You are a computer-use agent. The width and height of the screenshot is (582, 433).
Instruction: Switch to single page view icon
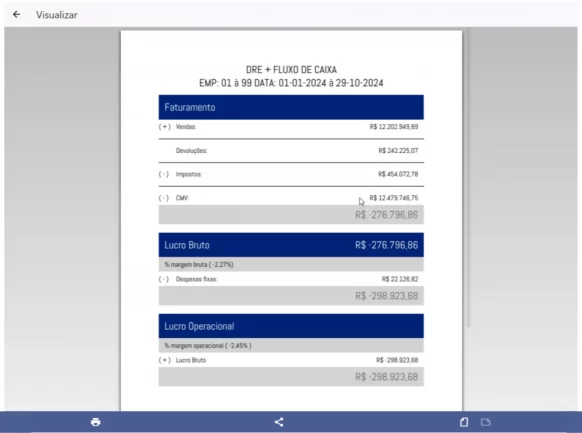pos(464,422)
